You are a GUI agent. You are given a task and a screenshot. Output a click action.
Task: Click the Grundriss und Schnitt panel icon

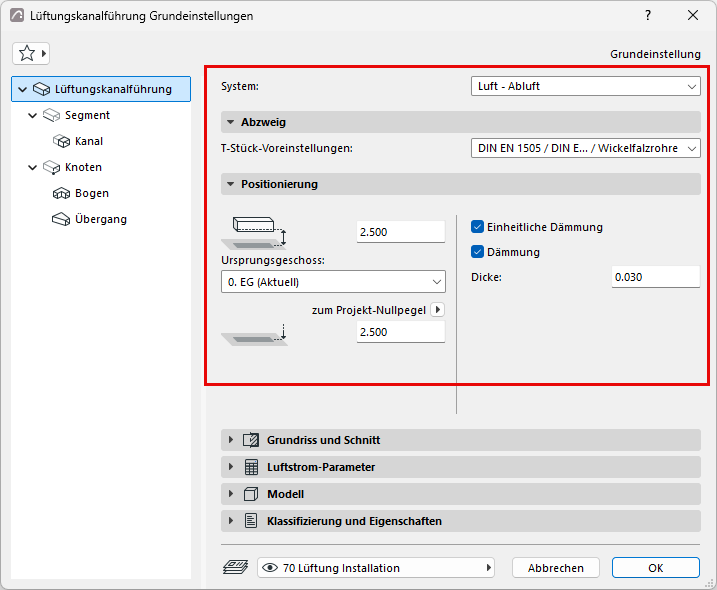[251, 440]
